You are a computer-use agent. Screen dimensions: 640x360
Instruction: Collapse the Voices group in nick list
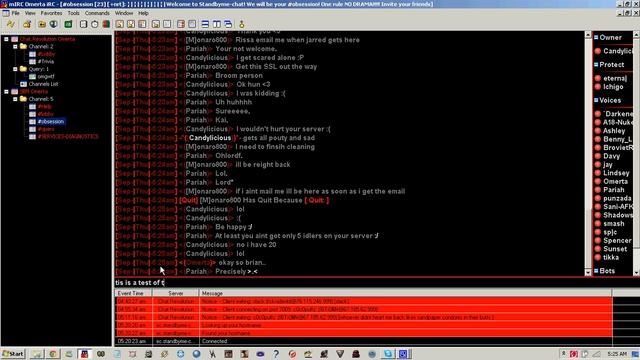[596, 100]
